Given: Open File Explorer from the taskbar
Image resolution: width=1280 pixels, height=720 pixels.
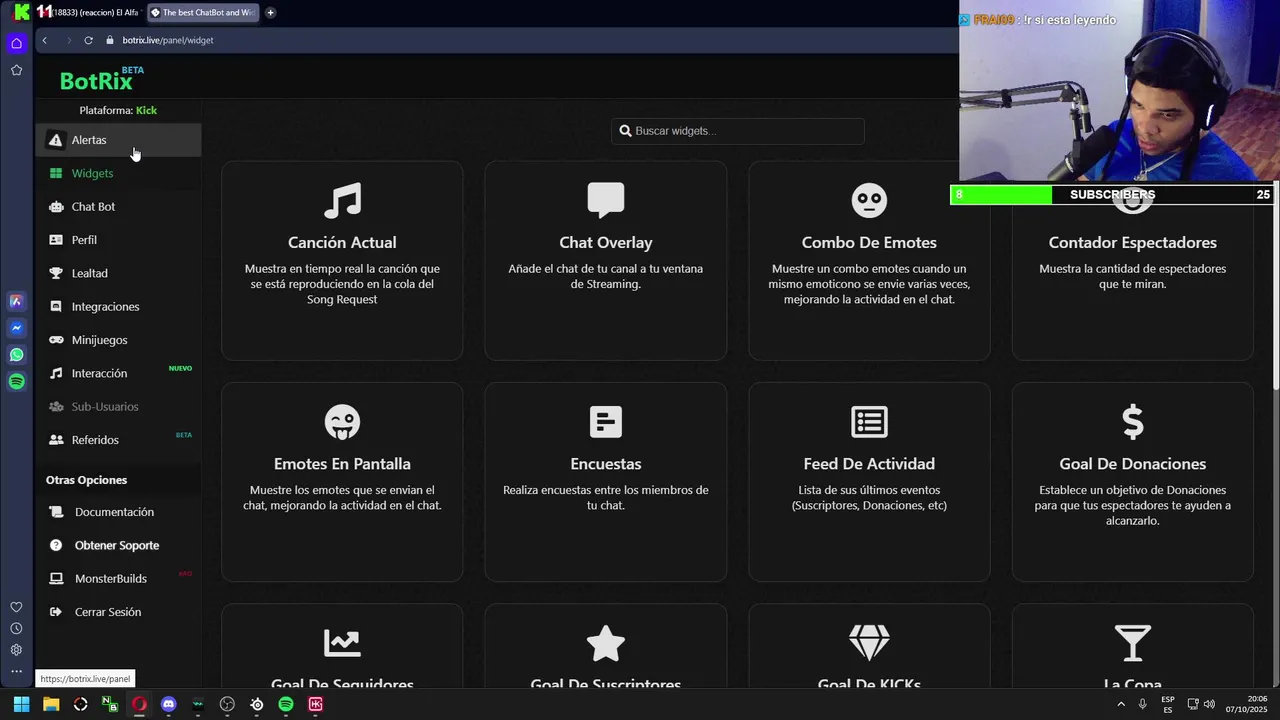Looking at the screenshot, I should [x=51, y=704].
